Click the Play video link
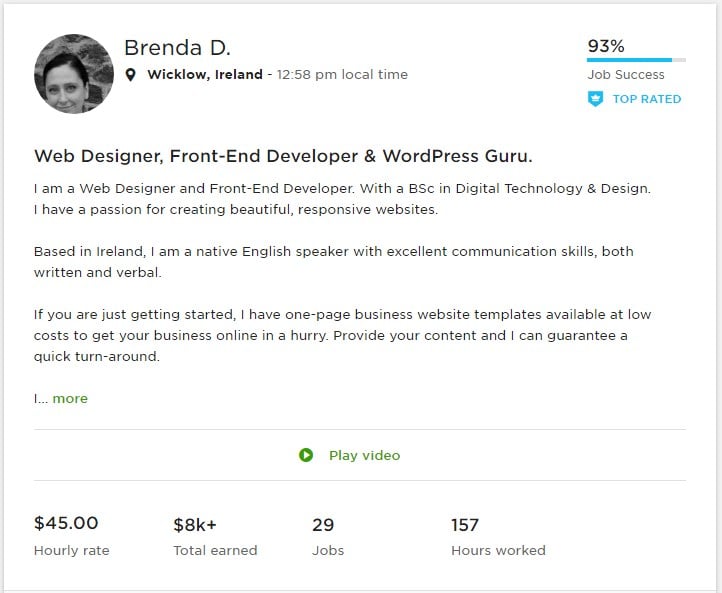 tap(364, 455)
